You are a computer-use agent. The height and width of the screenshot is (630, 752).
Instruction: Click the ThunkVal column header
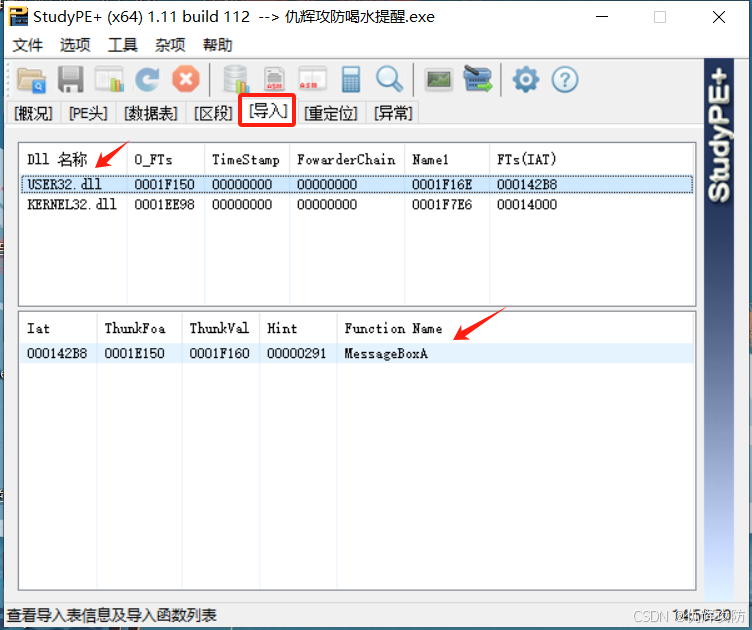pos(221,328)
